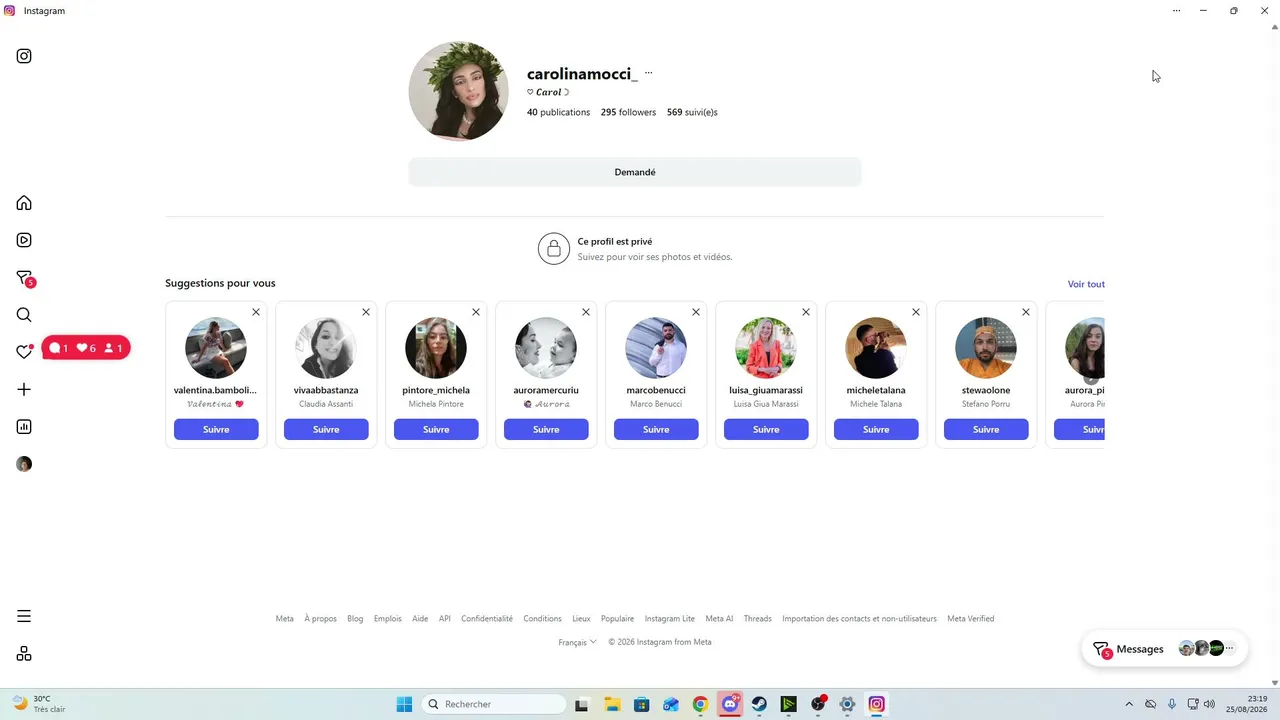The image size is (1280, 720).
Task: Dismiss the auroramercuriu suggestion
Action: click(x=586, y=312)
